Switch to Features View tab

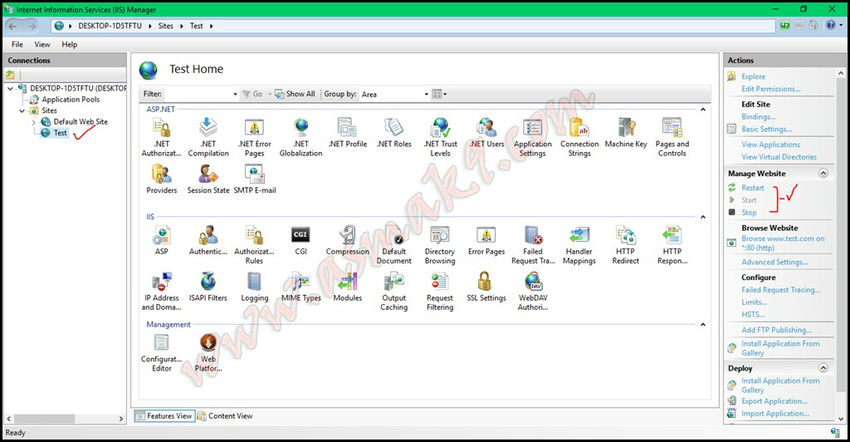(x=164, y=416)
